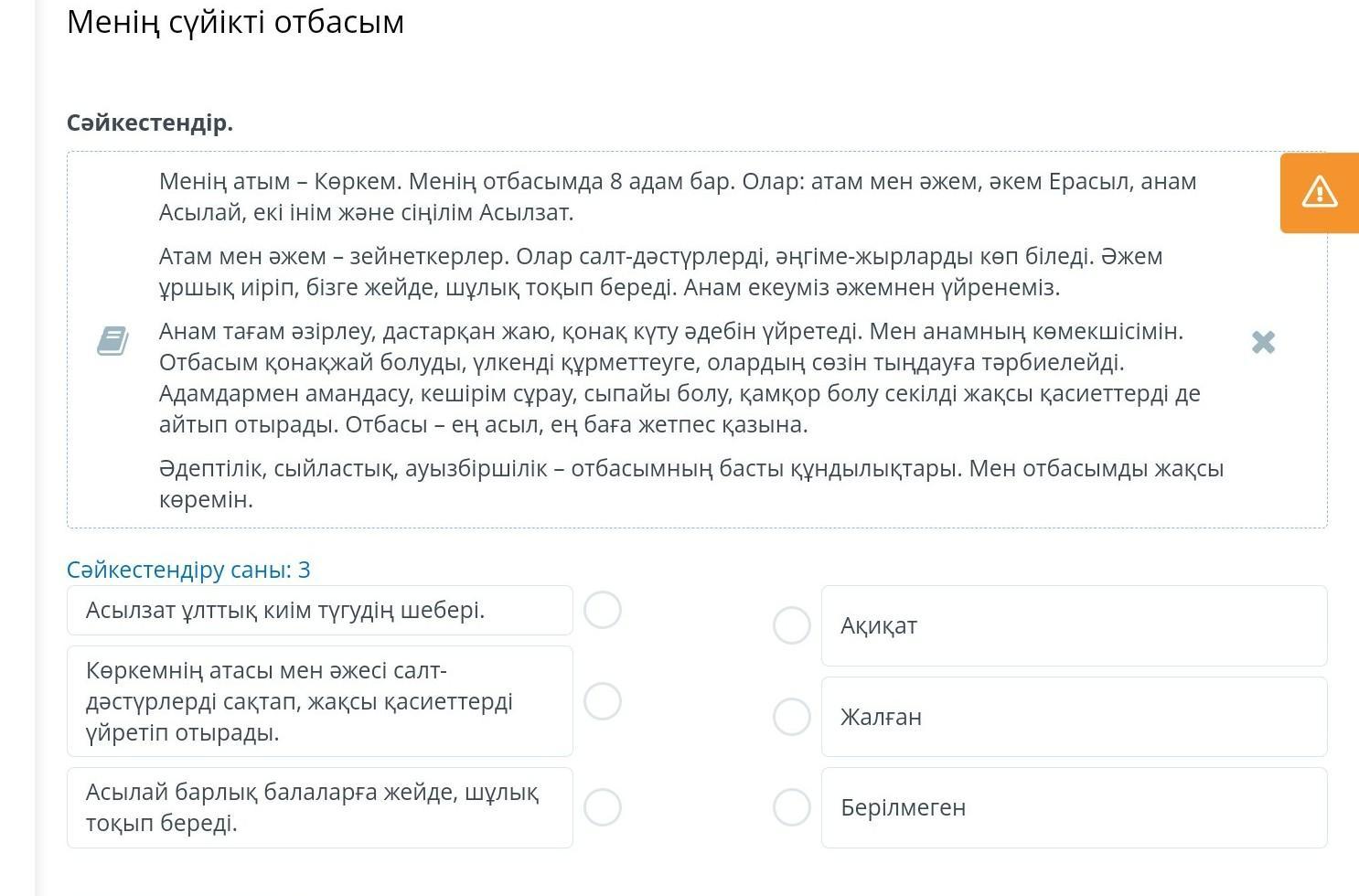This screenshot has height=896, width=1359.
Task: Select the radio button for 'Жалған'
Action: [x=792, y=717]
